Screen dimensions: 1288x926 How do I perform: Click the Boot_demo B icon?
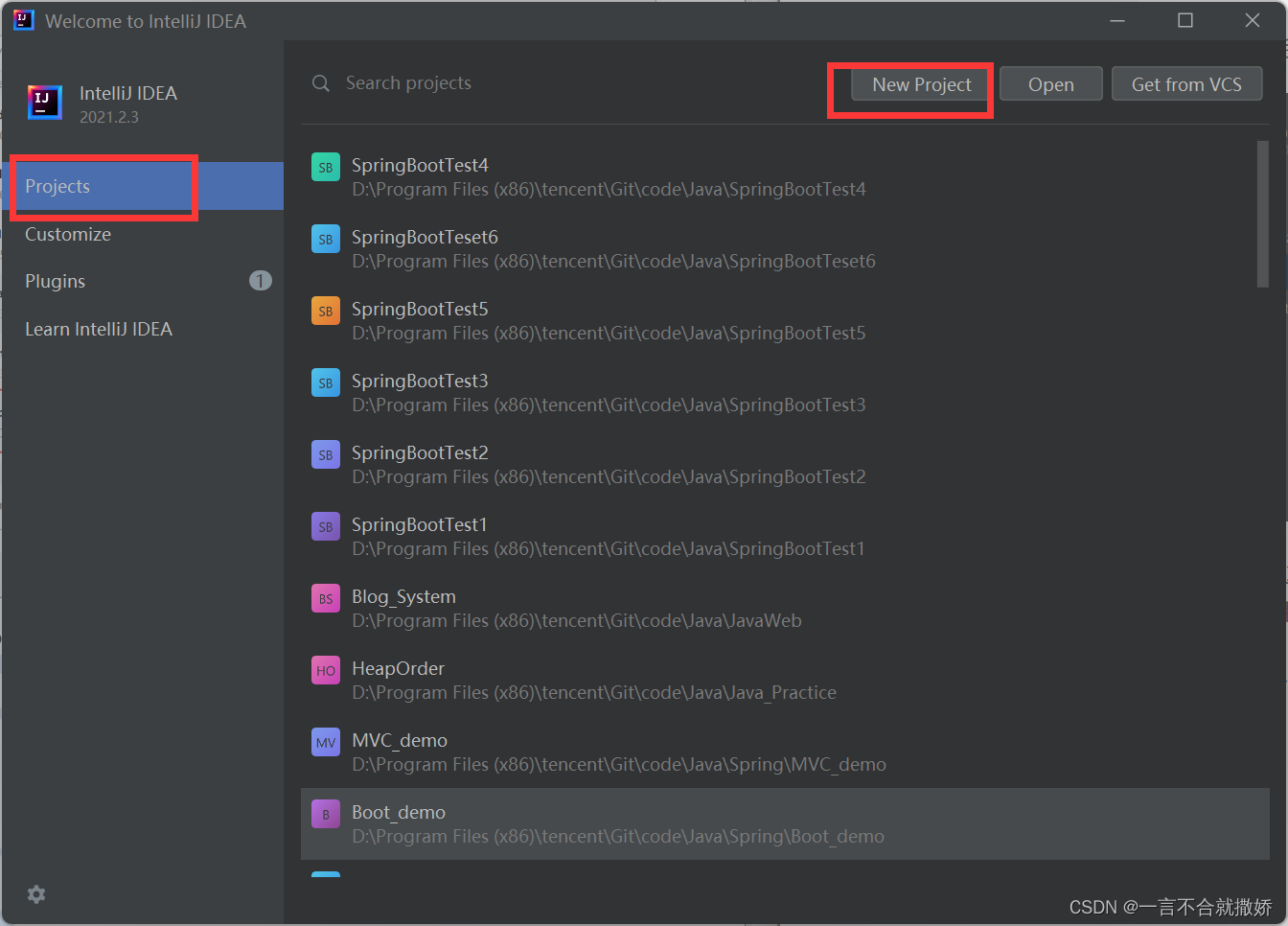pos(326,814)
